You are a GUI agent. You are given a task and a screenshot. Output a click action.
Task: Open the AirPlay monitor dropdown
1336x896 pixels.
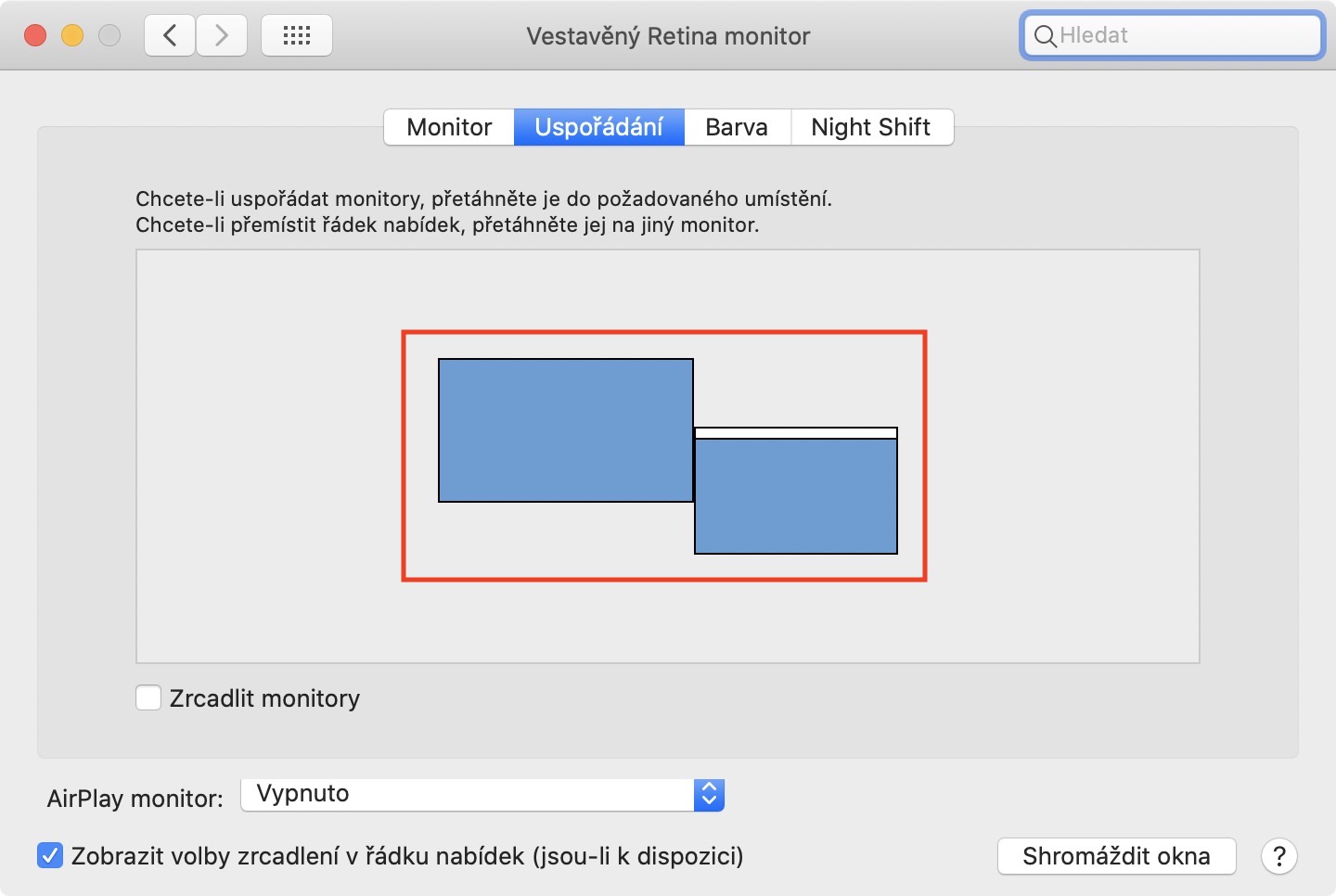click(469, 795)
